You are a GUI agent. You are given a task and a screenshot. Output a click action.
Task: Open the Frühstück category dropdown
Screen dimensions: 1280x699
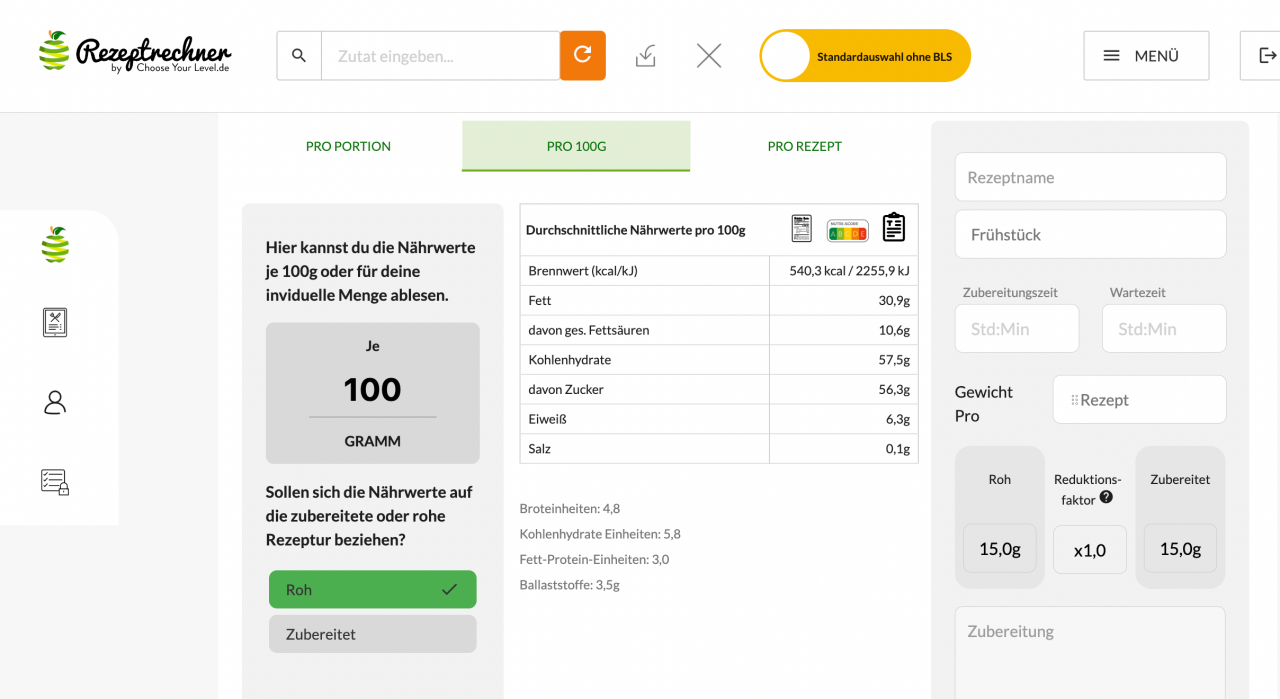click(1090, 234)
